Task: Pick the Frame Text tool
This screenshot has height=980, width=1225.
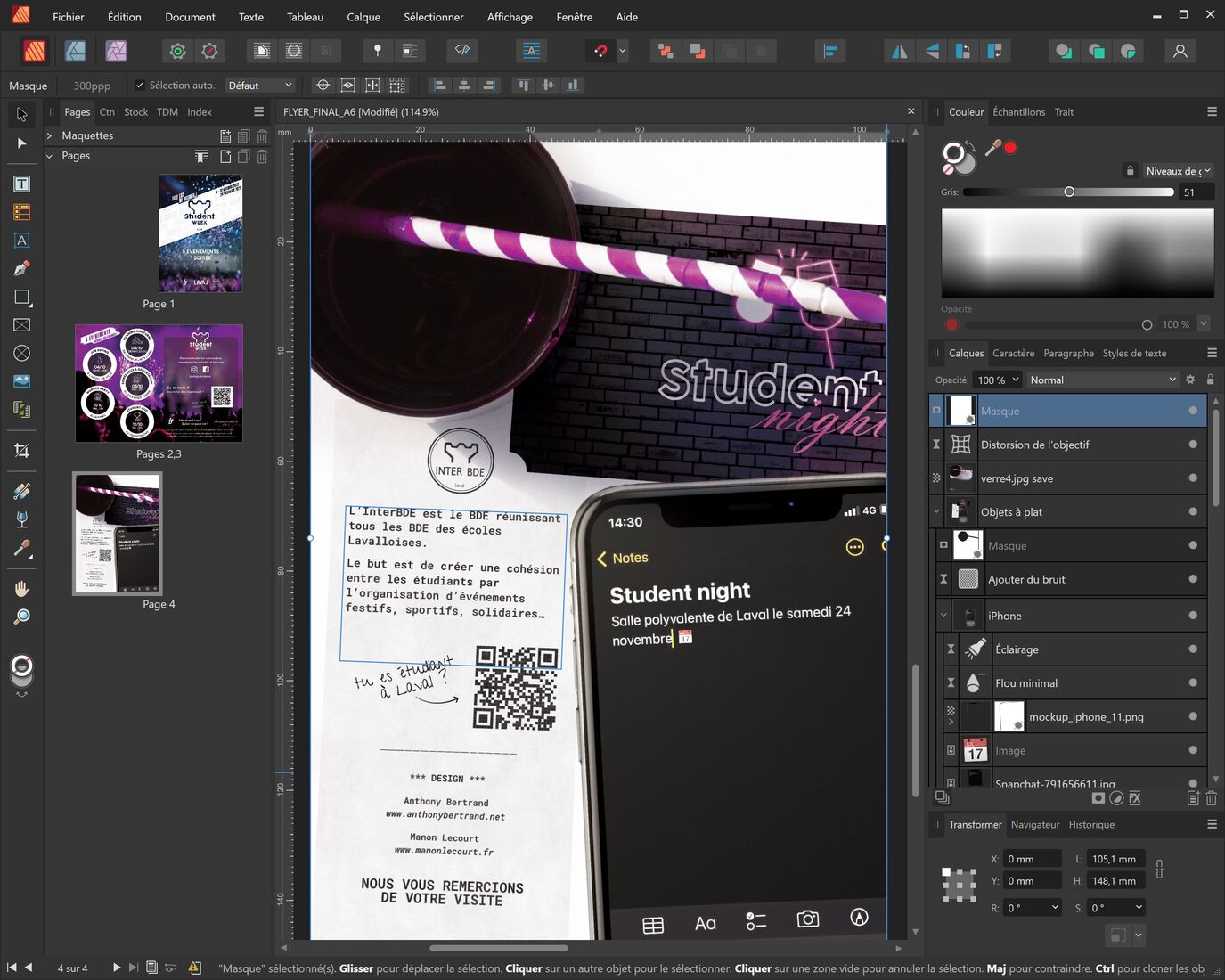Action: click(x=22, y=184)
